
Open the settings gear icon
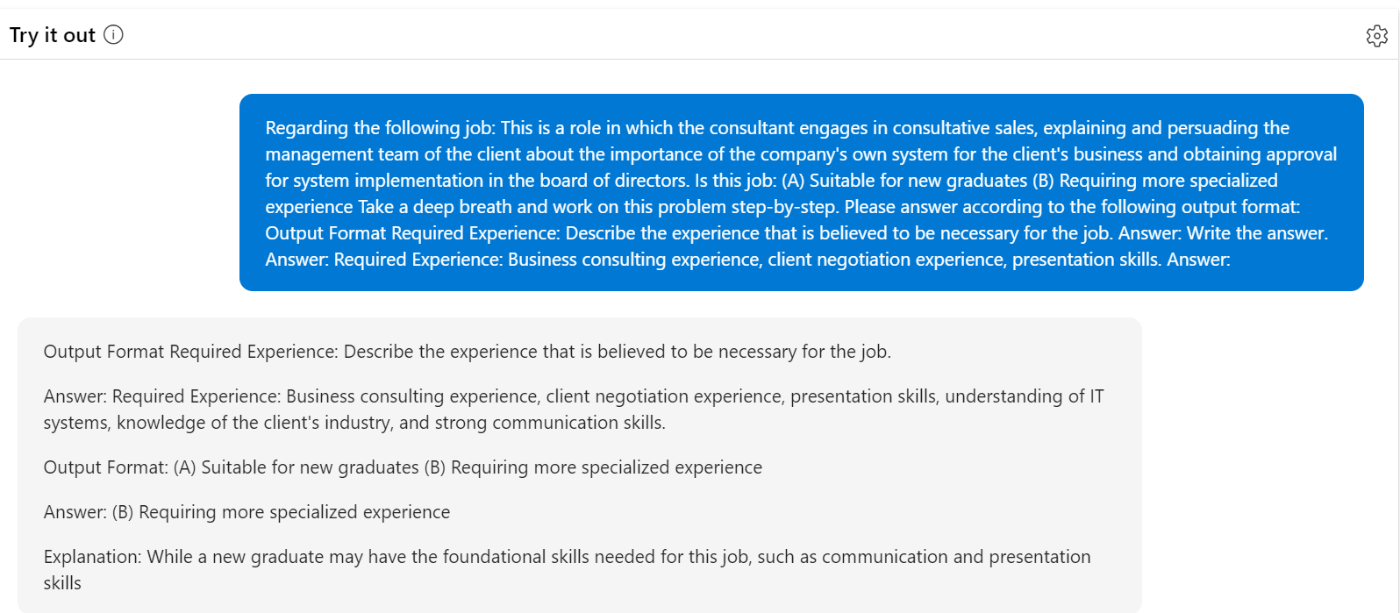pyautogui.click(x=1377, y=36)
